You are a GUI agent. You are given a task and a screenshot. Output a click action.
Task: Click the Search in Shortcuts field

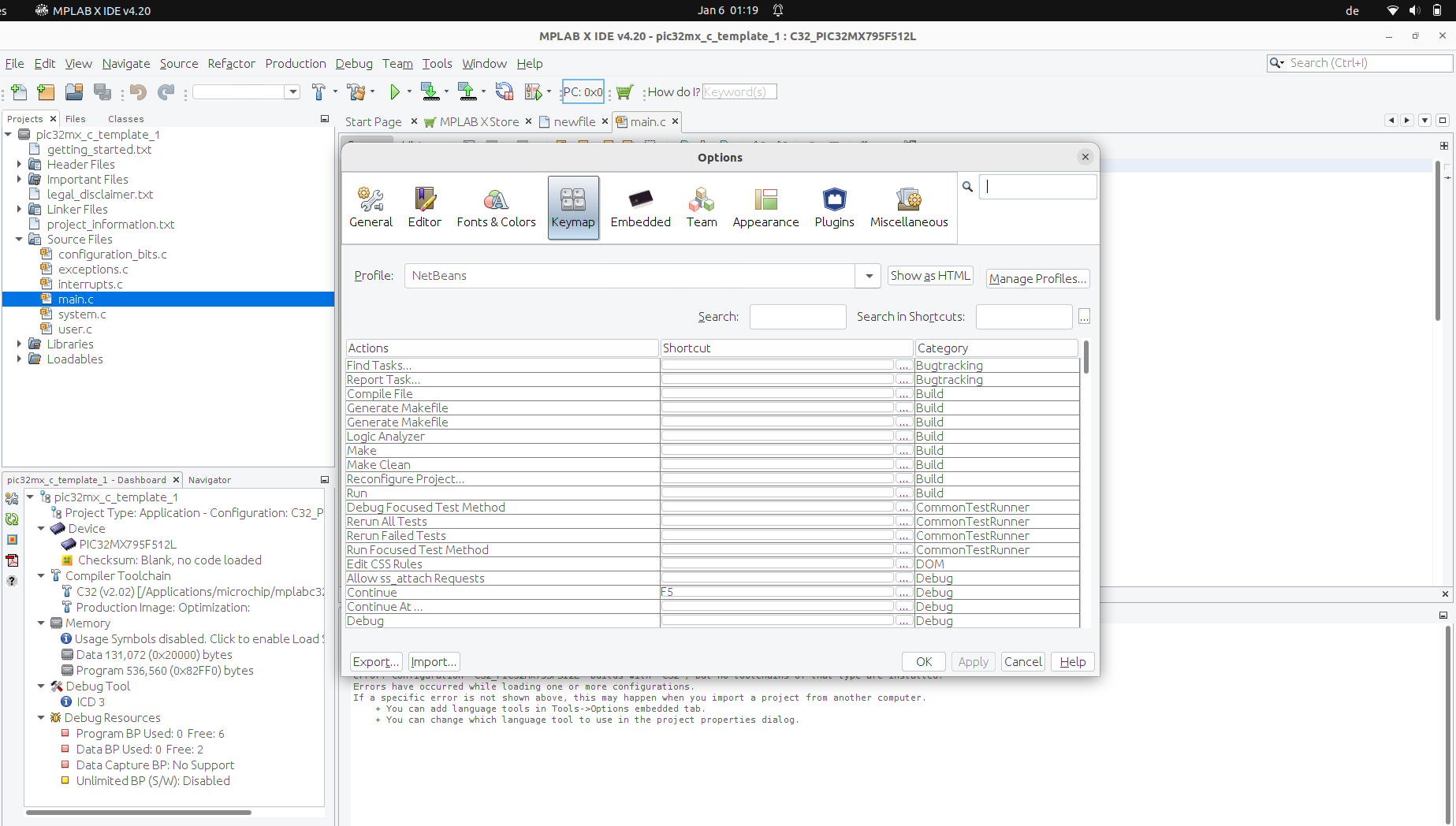1024,317
